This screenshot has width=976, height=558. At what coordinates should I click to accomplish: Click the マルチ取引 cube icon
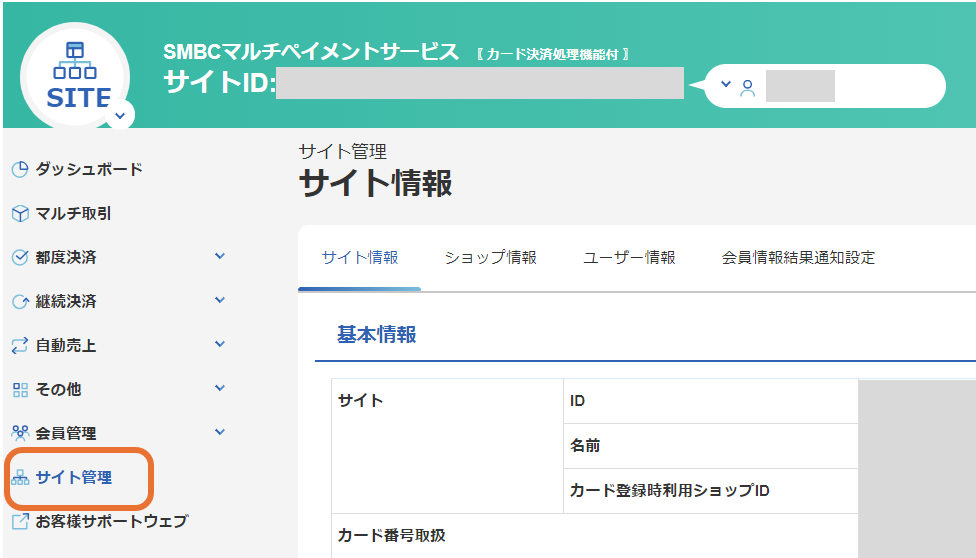click(20, 214)
